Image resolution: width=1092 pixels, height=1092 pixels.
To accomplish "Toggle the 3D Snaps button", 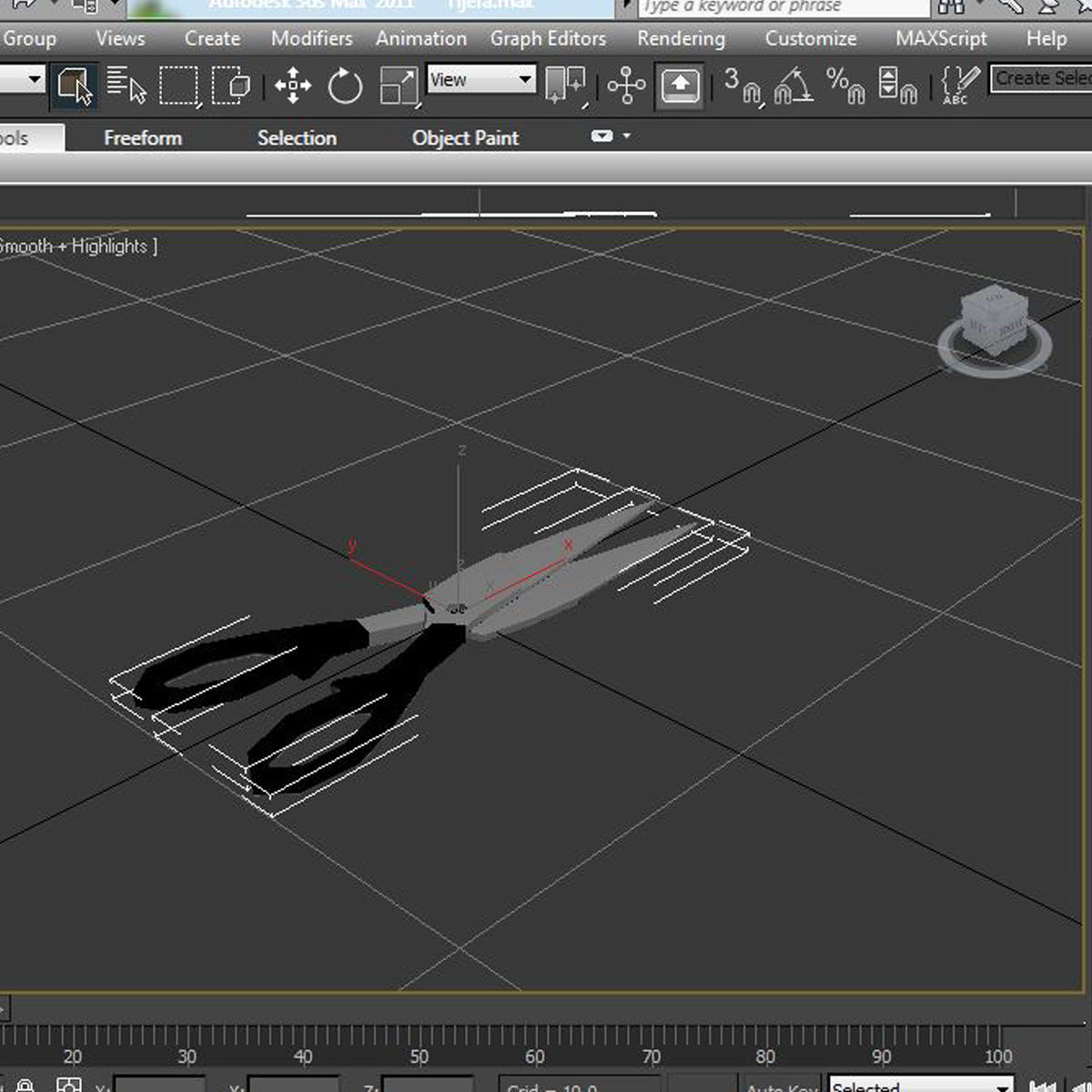I will (743, 86).
